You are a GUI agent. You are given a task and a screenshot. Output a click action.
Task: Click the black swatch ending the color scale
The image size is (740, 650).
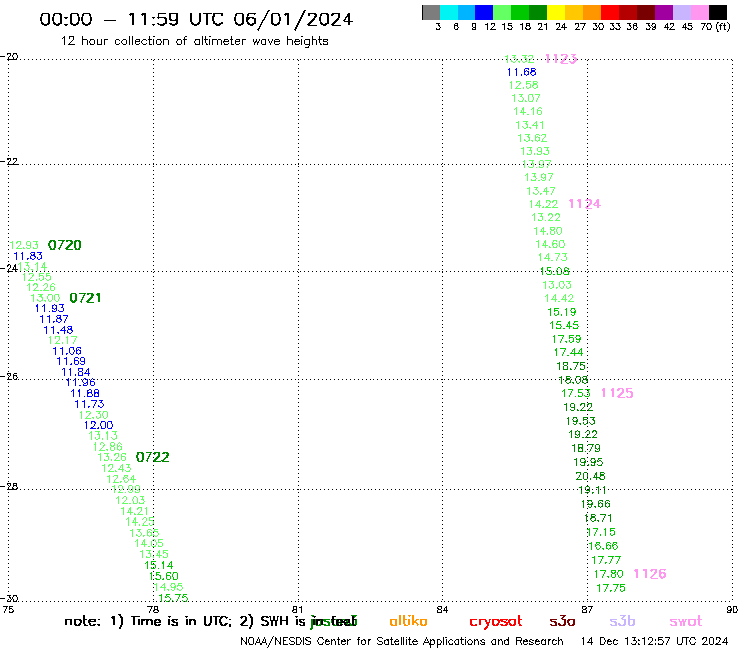(718, 12)
